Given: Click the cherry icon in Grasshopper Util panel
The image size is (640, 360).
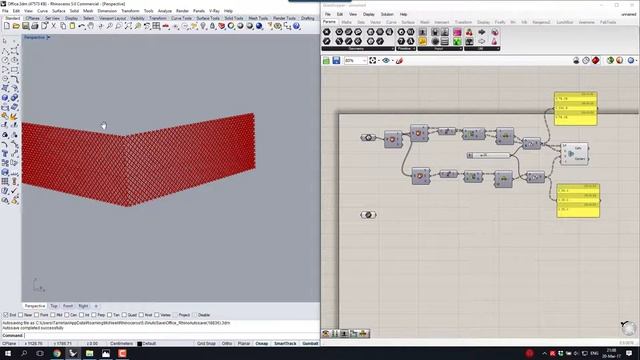Looking at the screenshot, I should pyautogui.click(x=469, y=32).
